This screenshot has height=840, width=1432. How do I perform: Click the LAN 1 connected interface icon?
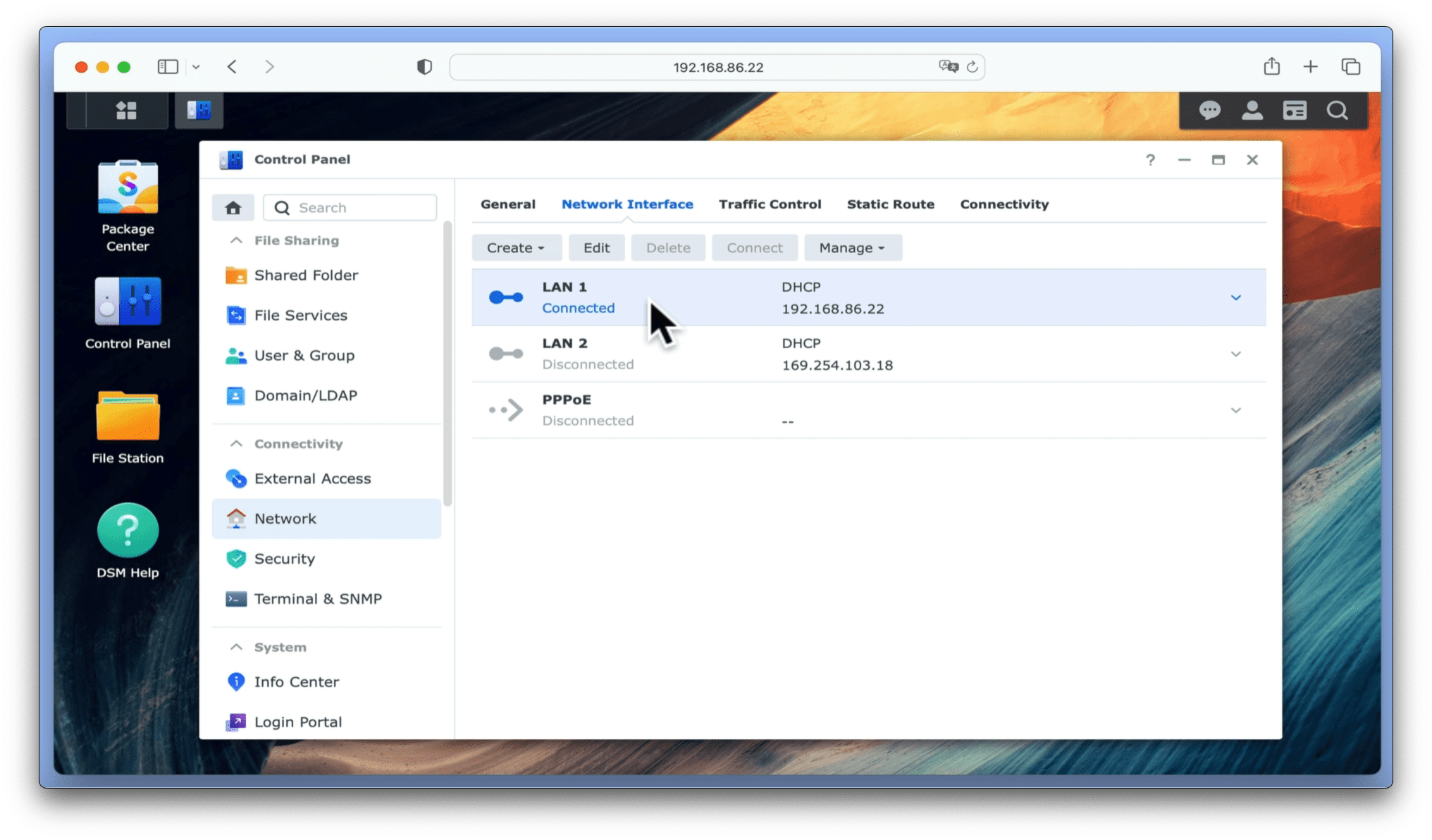click(506, 297)
